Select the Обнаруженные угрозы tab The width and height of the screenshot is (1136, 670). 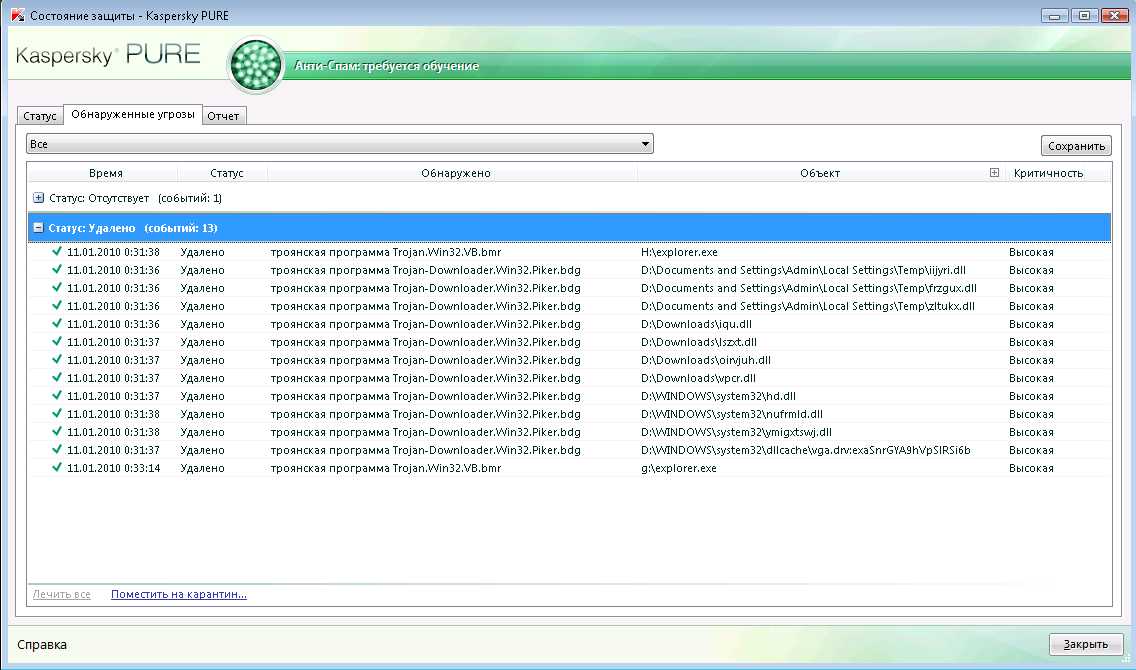[133, 114]
